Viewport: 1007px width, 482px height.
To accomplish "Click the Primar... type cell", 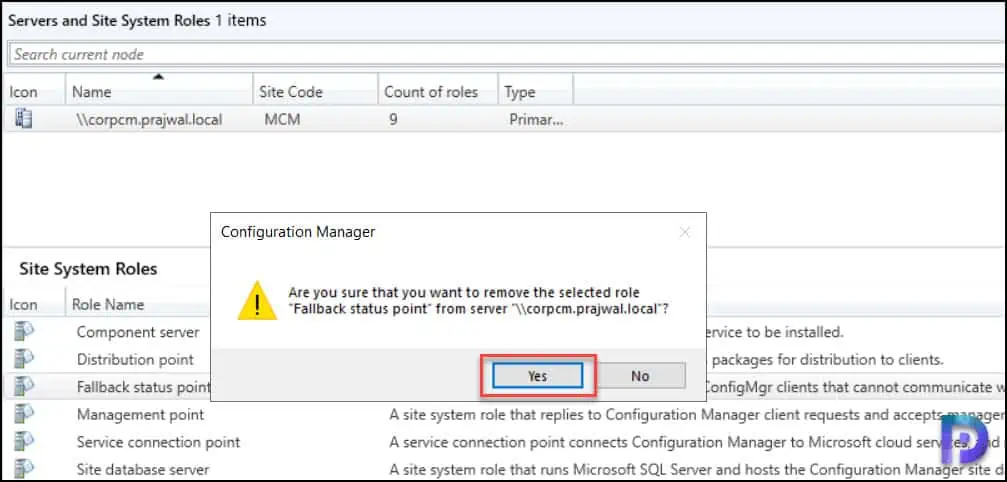I will pyautogui.click(x=536, y=120).
